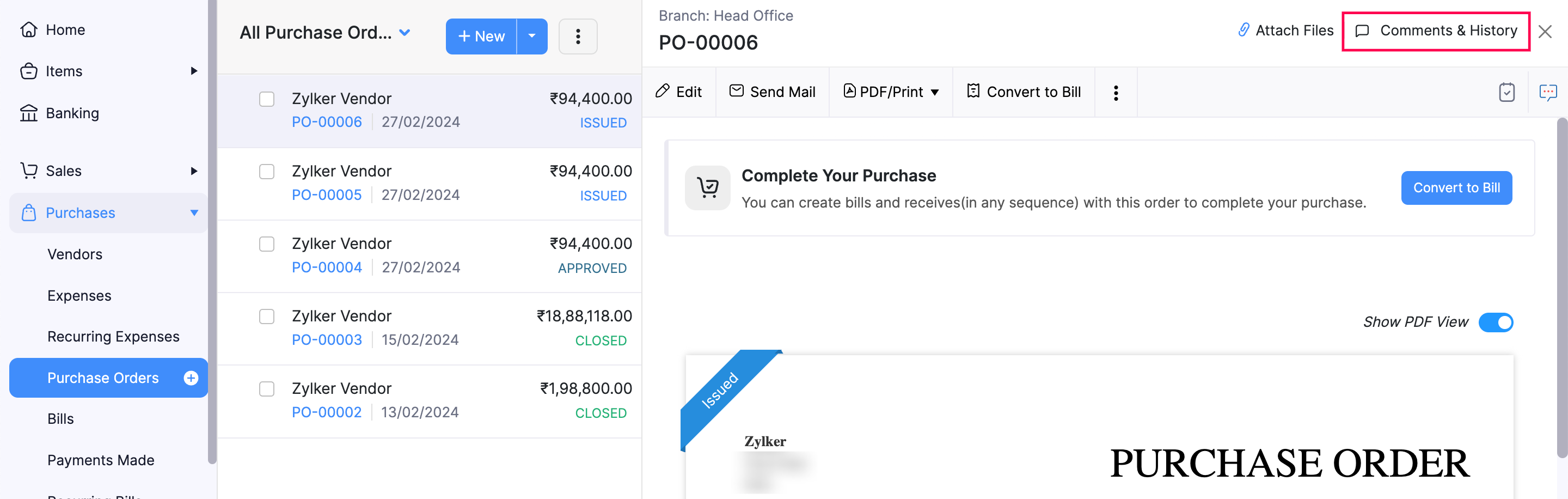Click the blue Convert to Bill button

(x=1456, y=187)
